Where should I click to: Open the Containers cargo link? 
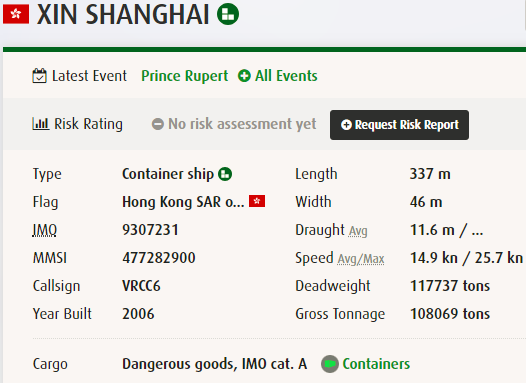[x=376, y=364]
